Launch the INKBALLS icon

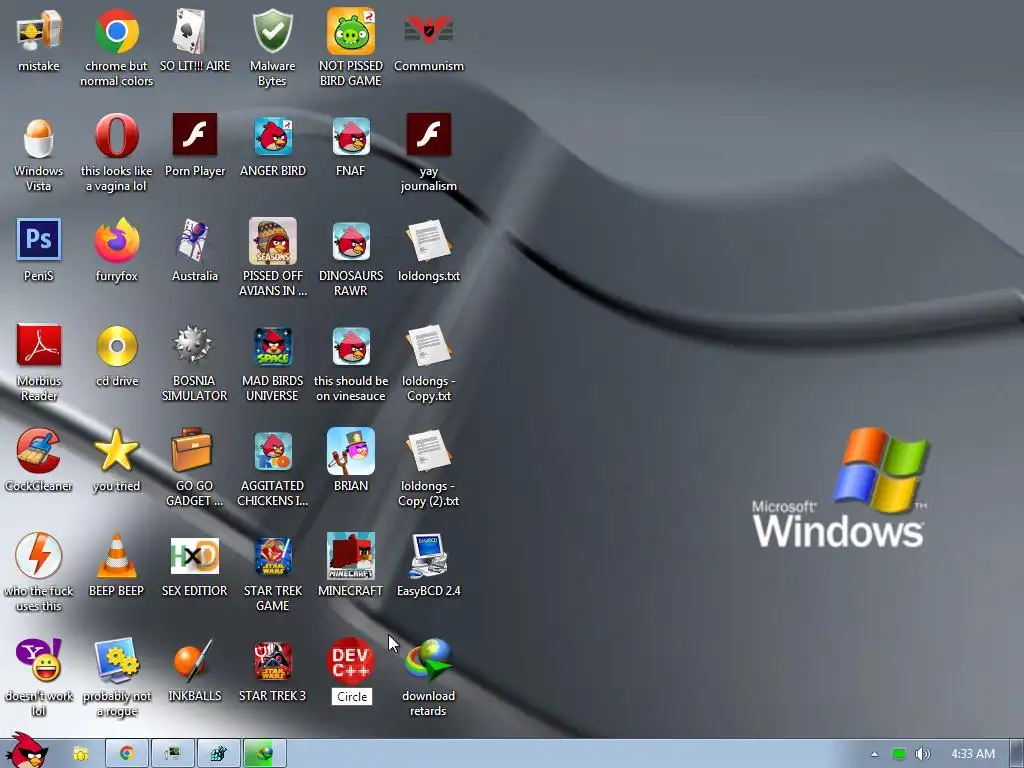[x=194, y=661]
